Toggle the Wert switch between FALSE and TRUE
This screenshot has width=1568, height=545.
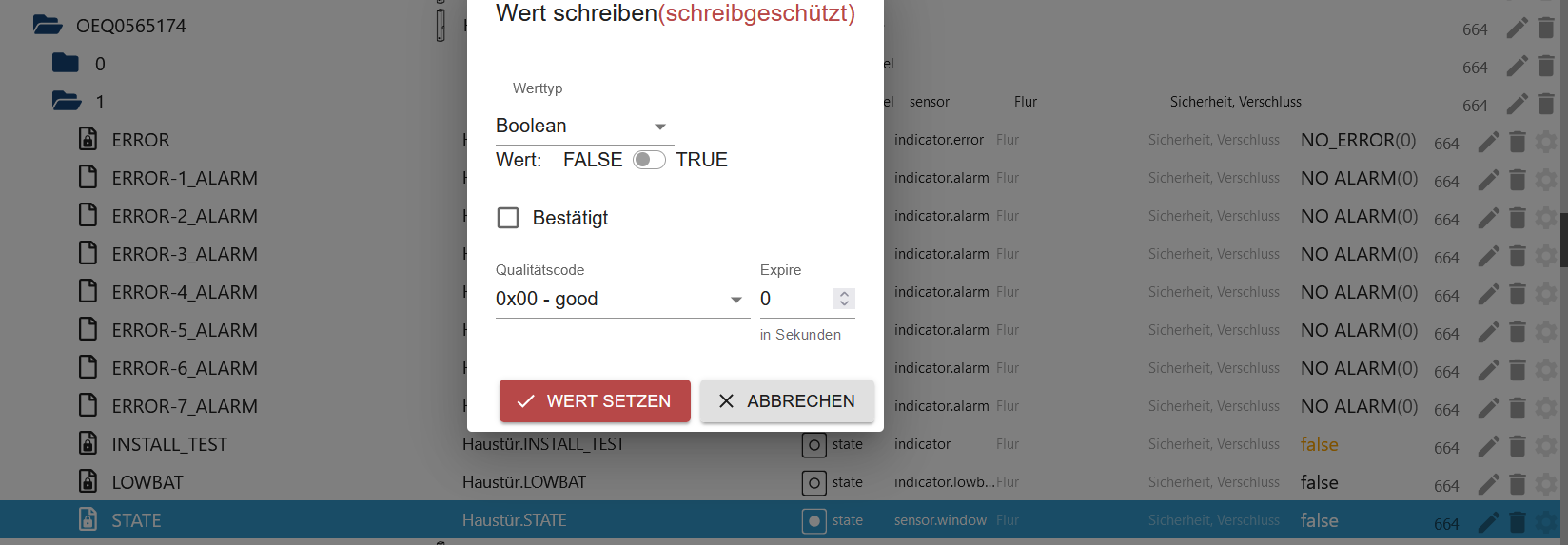(649, 160)
